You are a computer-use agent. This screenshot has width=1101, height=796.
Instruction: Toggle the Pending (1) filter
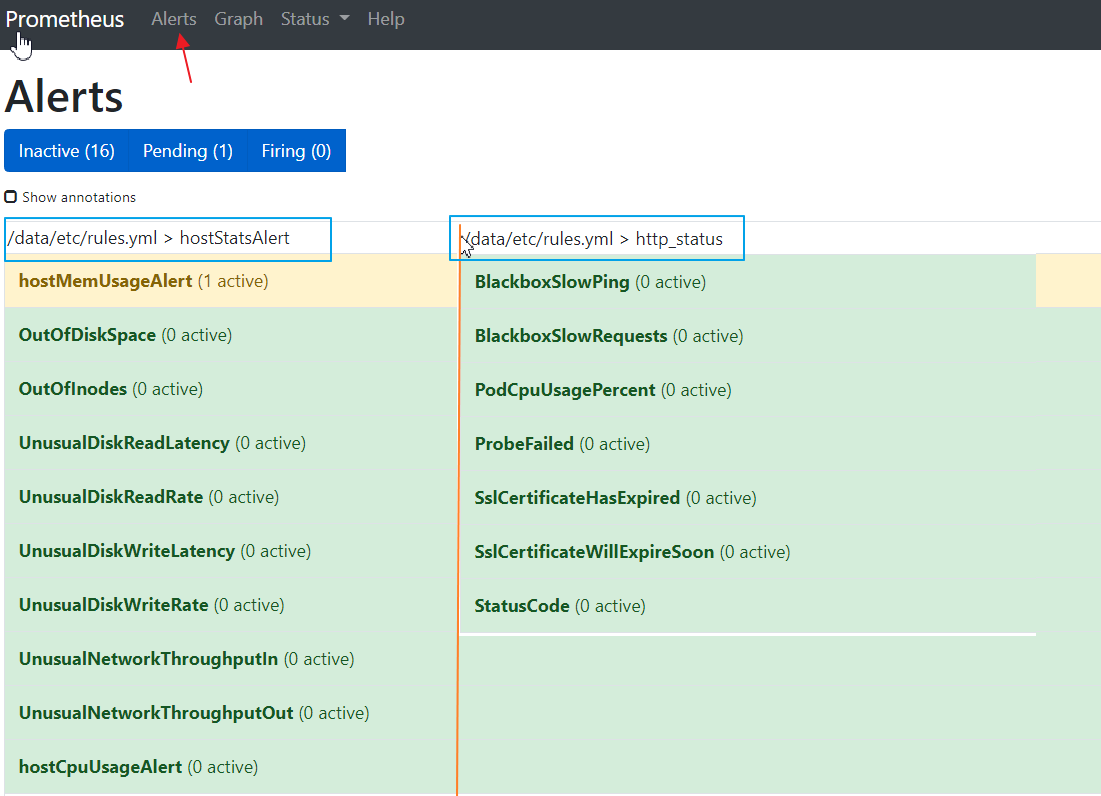(188, 151)
